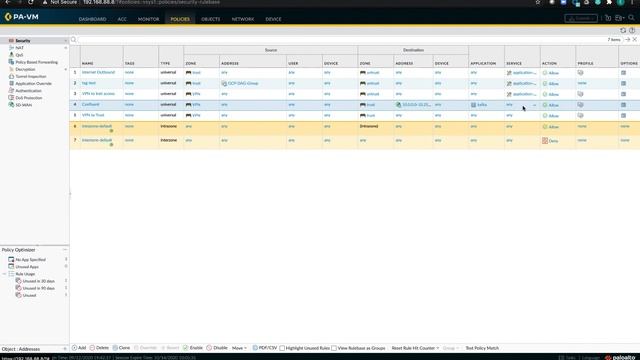640x360 pixels.
Task: Click the options icon in rule 2
Action: (623, 83)
